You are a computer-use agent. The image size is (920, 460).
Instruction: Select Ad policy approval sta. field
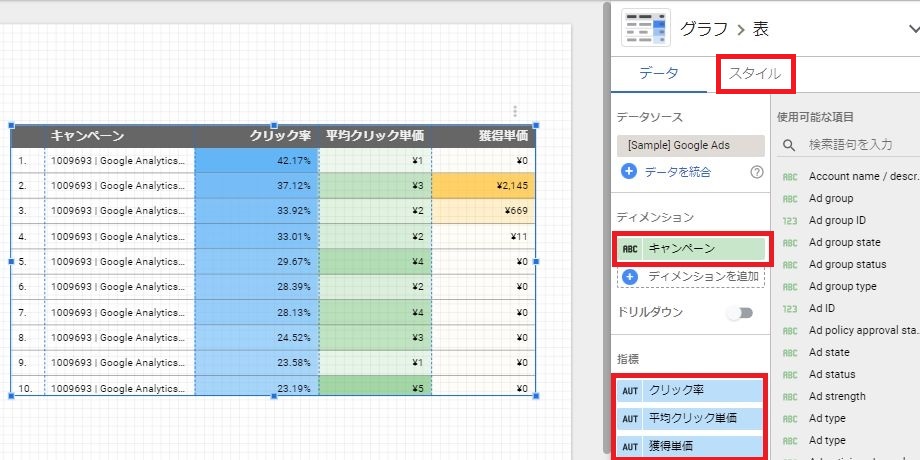click(862, 330)
